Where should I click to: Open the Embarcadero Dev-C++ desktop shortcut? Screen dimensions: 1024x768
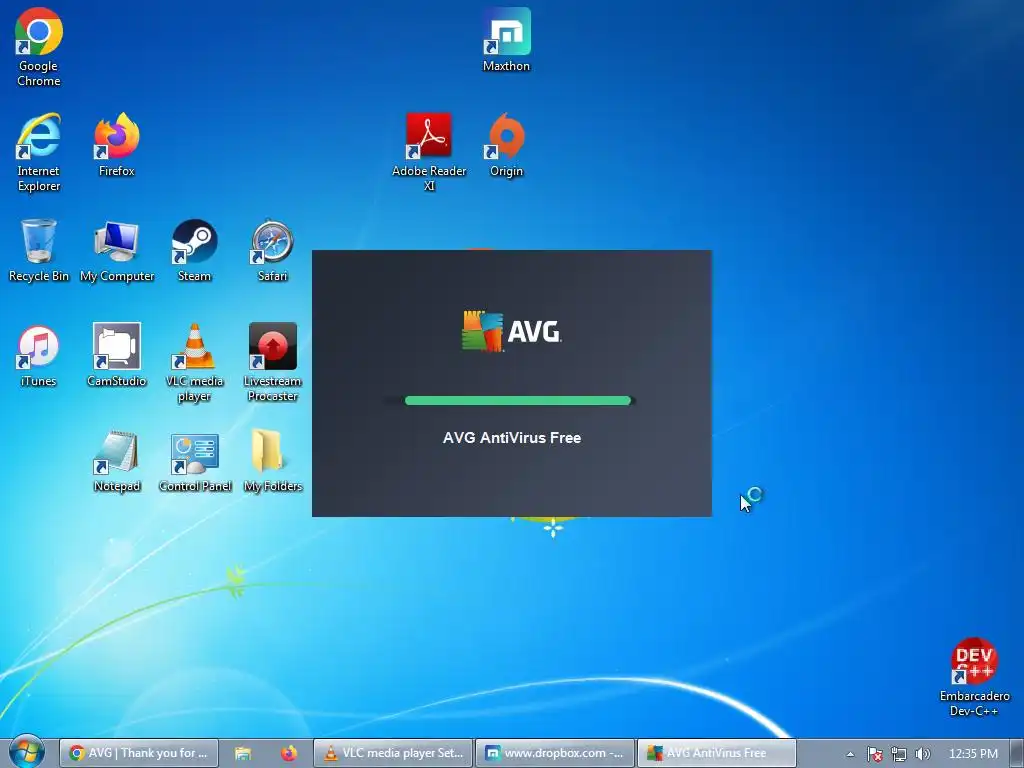coord(974,677)
